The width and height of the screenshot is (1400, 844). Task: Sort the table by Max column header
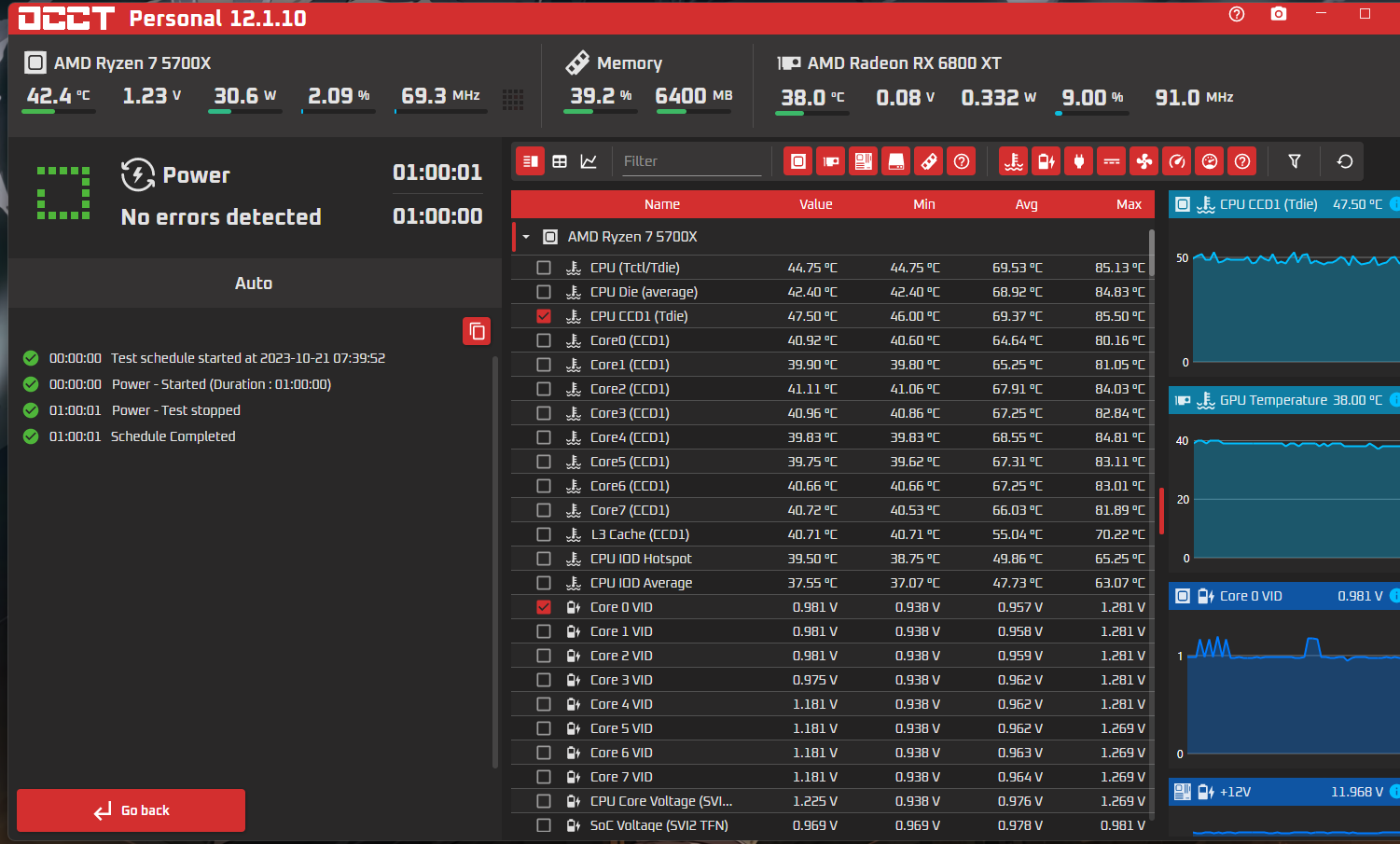(1130, 204)
